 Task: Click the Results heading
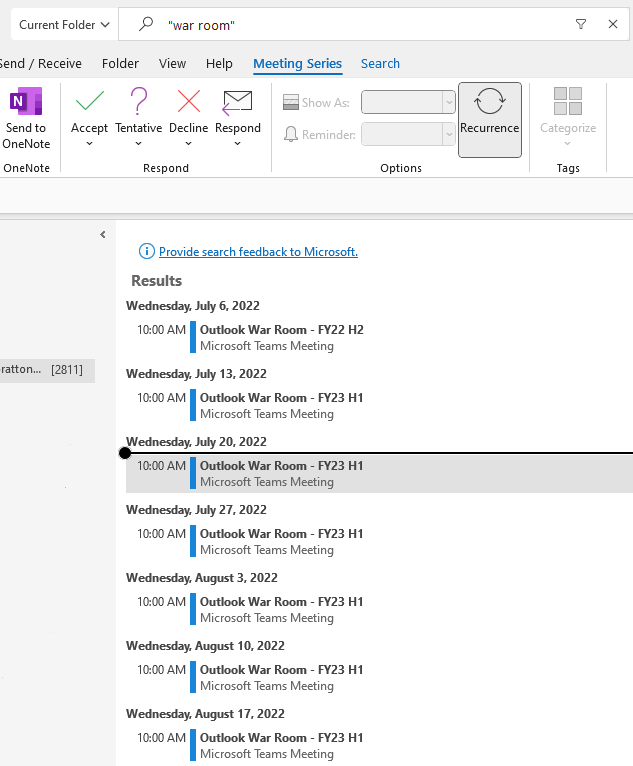[156, 281]
